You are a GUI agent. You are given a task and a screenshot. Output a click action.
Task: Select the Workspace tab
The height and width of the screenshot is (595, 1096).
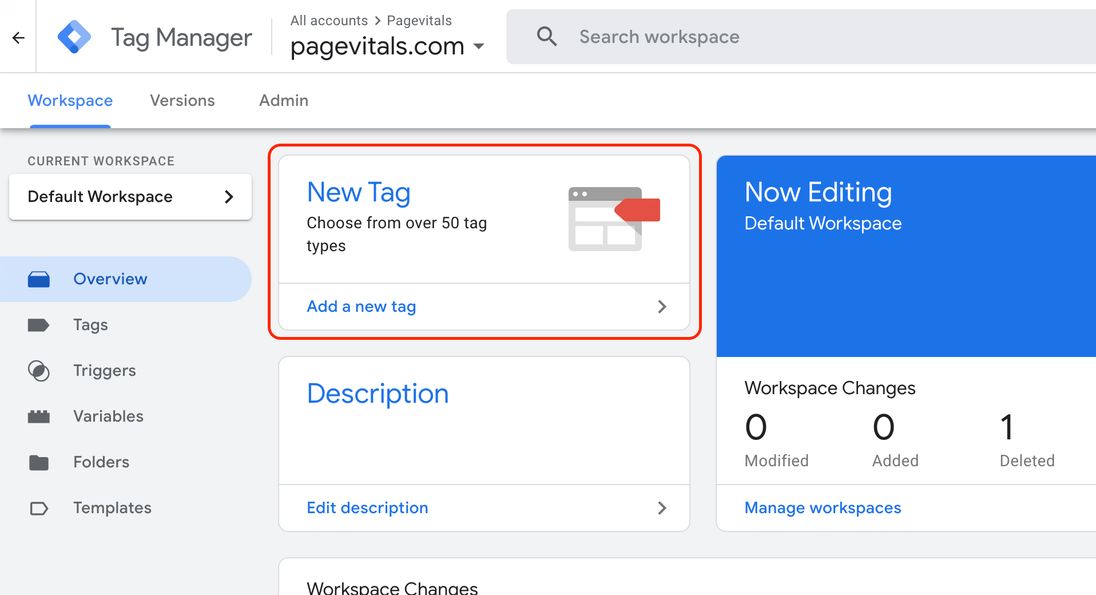click(70, 100)
